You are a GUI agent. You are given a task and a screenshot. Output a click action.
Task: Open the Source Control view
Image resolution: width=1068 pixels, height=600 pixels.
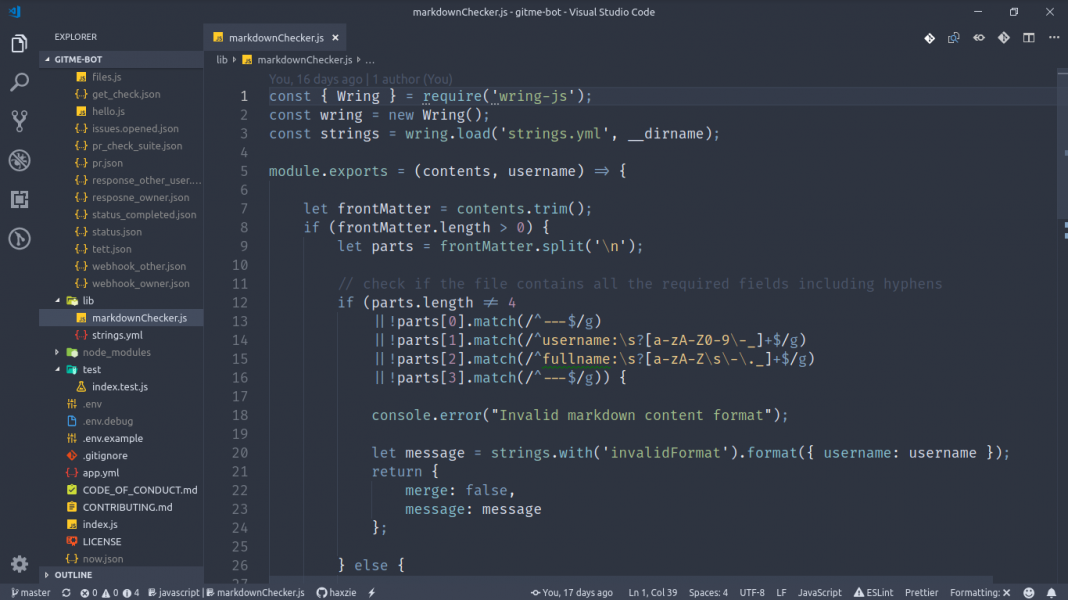18,119
